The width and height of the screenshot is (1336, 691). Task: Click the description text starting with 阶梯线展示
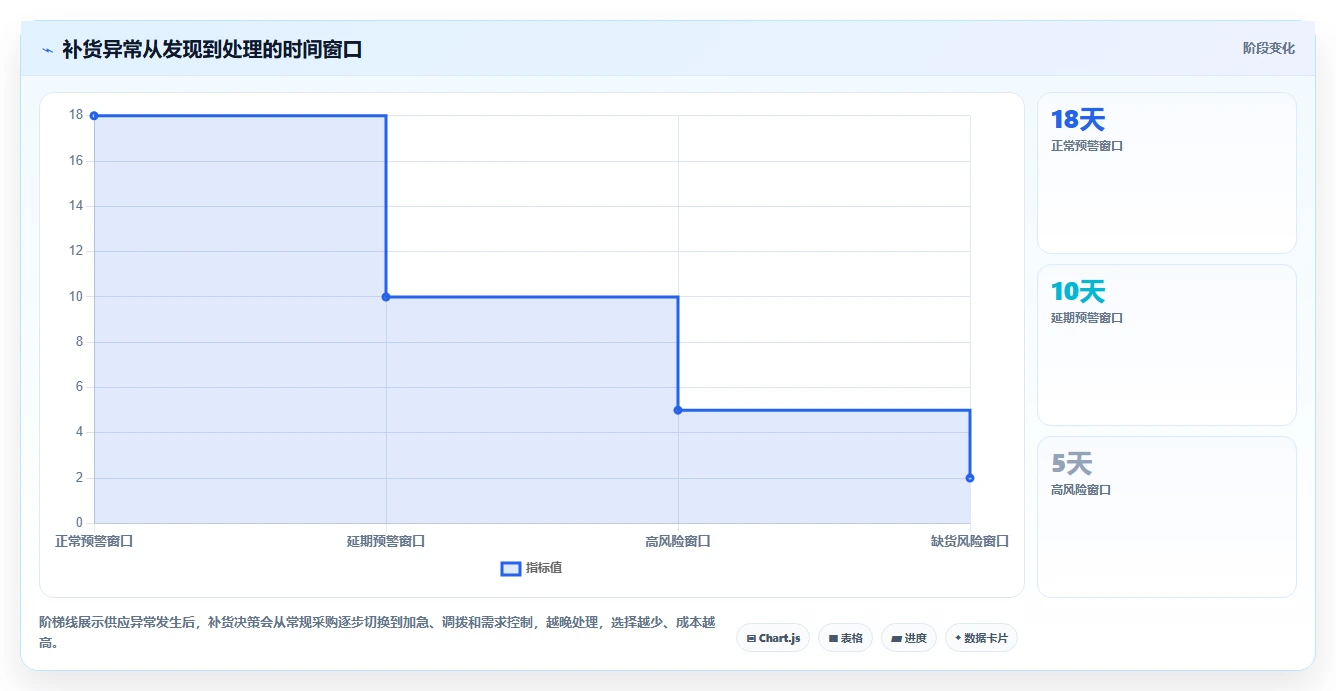point(377,632)
